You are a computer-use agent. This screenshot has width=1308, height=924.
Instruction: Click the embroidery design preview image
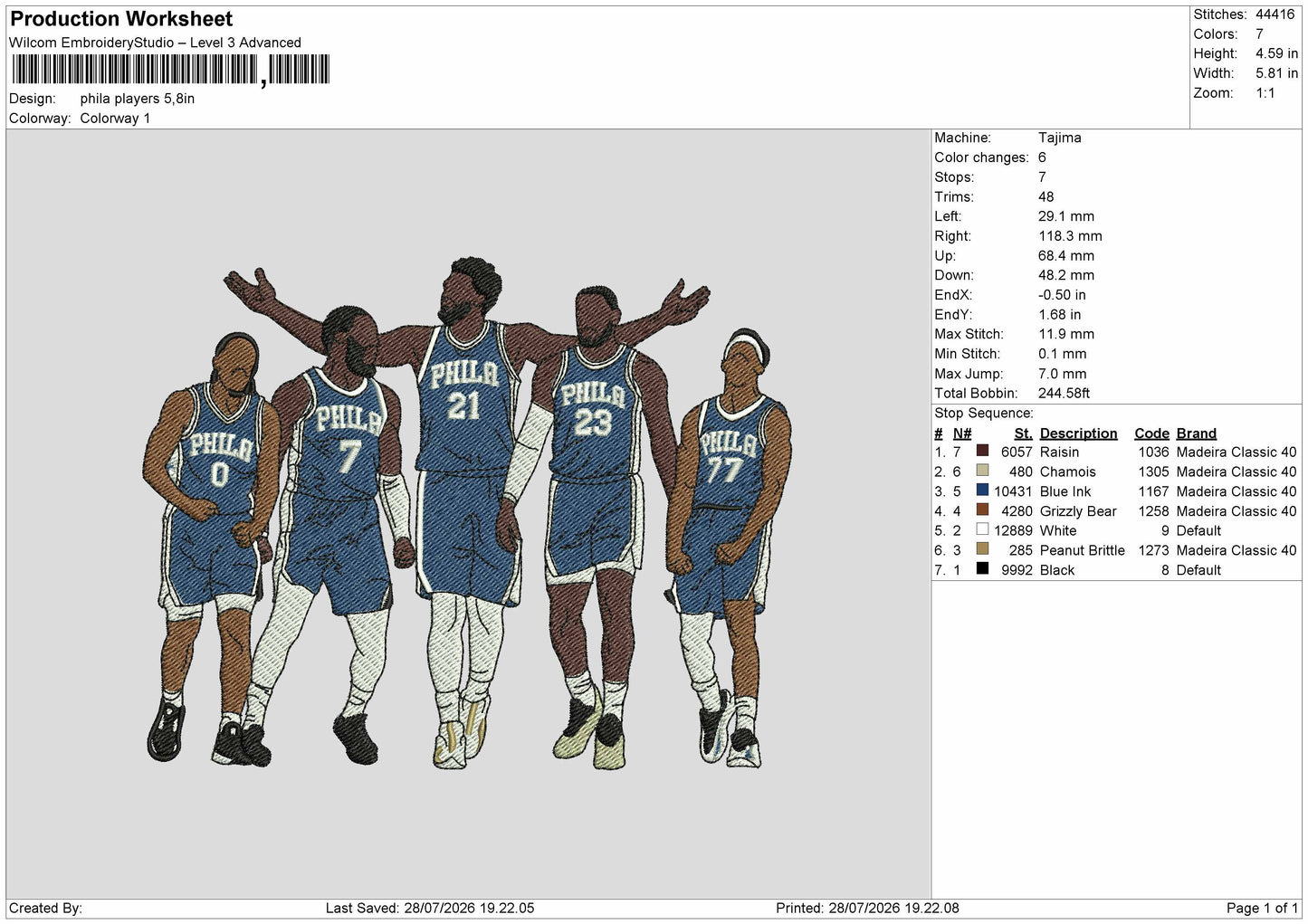pyautogui.click(x=468, y=516)
